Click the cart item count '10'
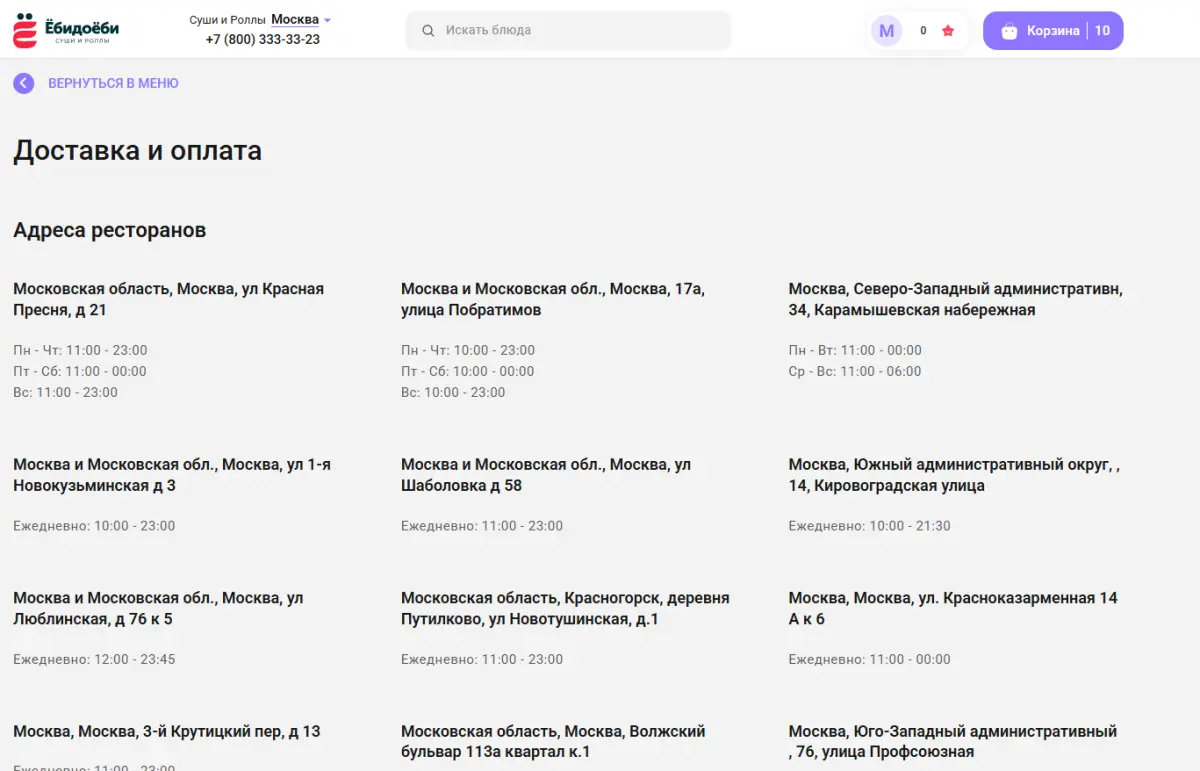Image resolution: width=1200 pixels, height=771 pixels. [x=1102, y=31]
